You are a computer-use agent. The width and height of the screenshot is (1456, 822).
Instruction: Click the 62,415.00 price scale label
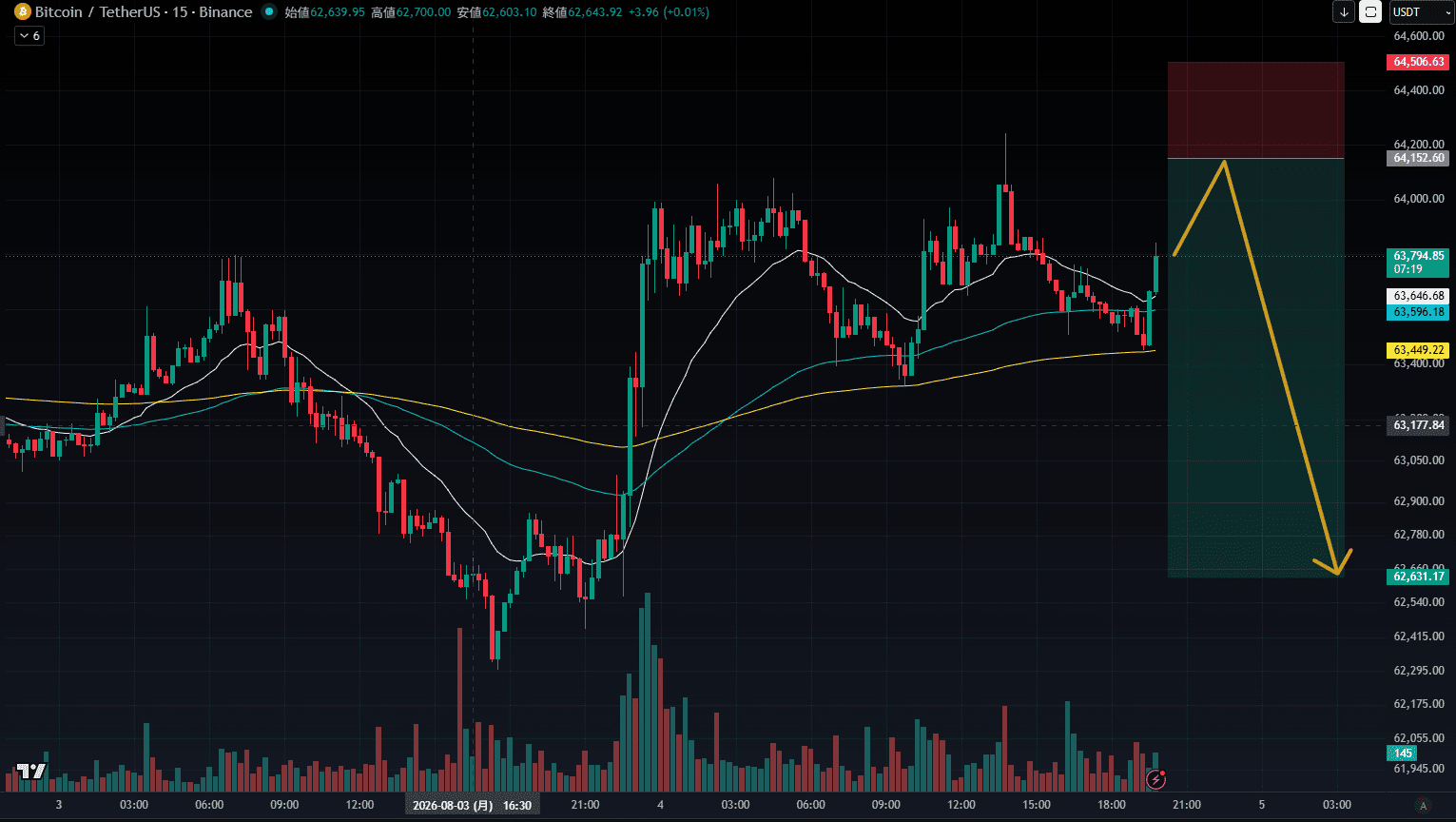pos(1418,636)
